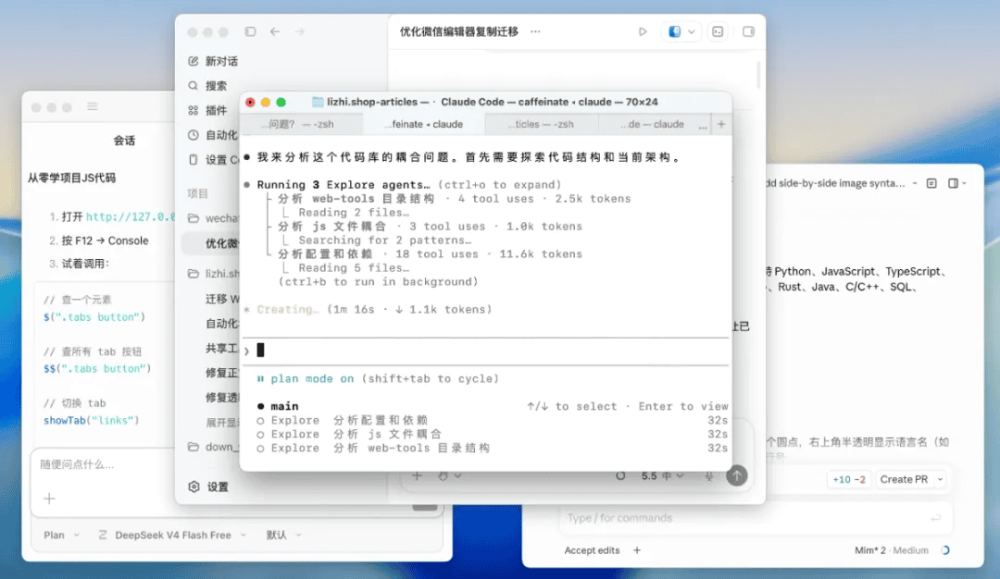Click the play triangle icon in middle window
Viewport: 1000px width, 579px height.
642,31
